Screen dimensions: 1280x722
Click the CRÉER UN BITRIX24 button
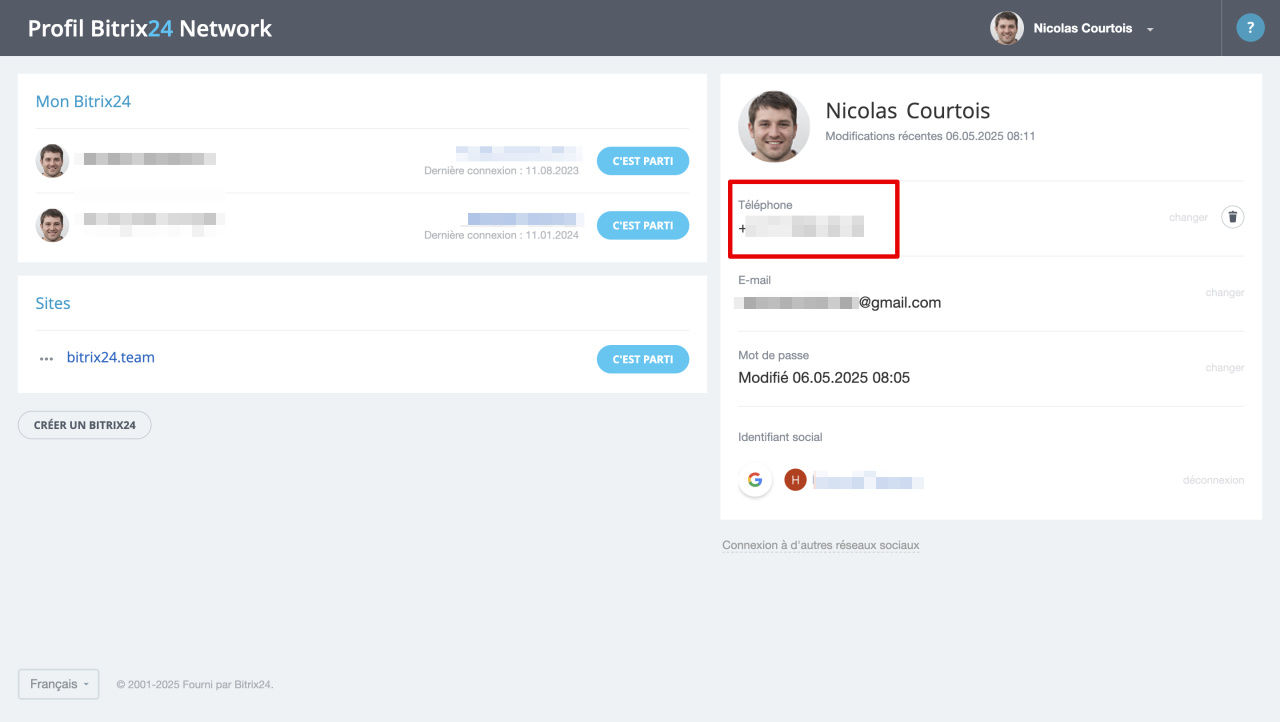click(x=85, y=425)
